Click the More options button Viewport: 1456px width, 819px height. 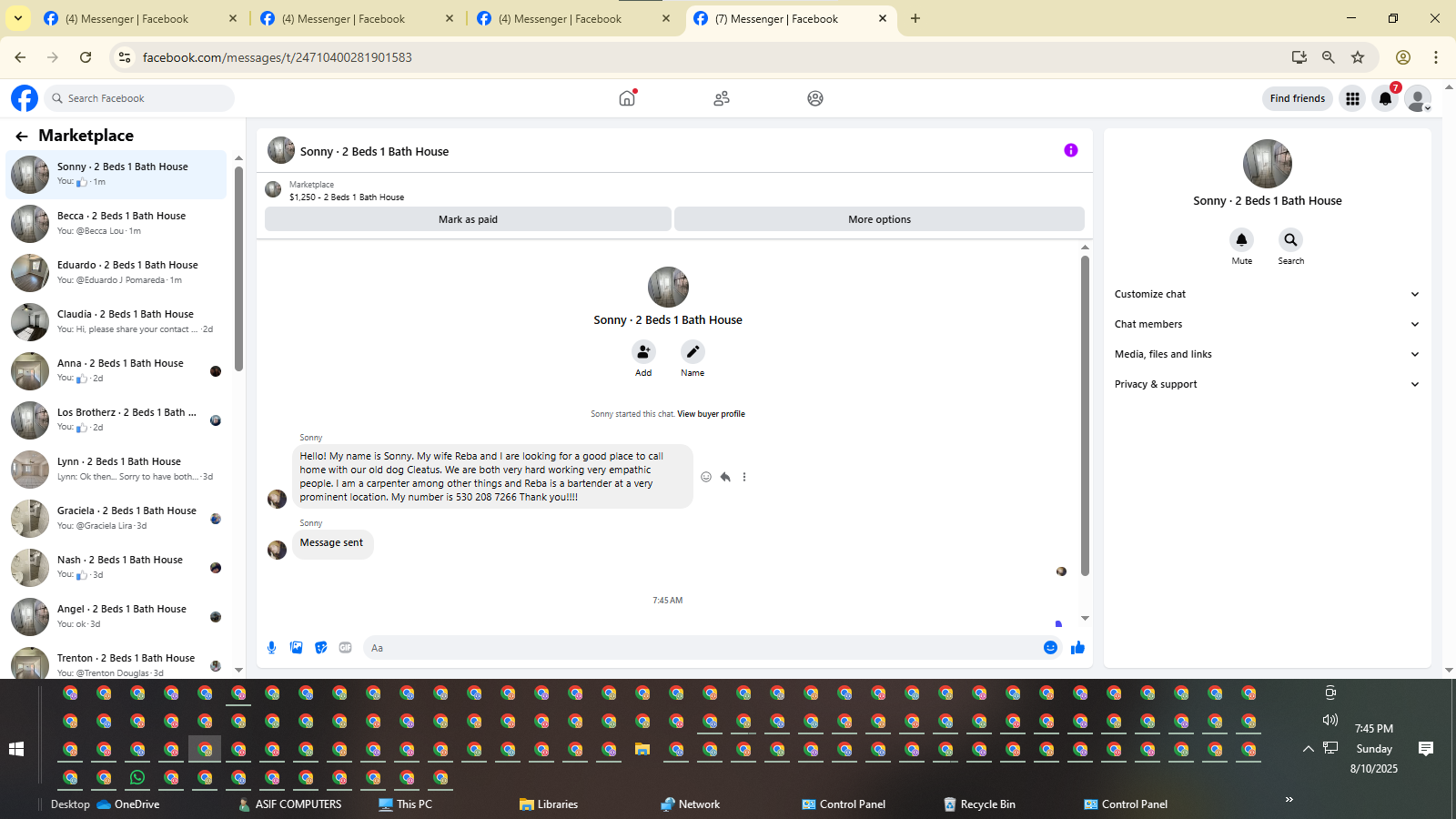879,219
